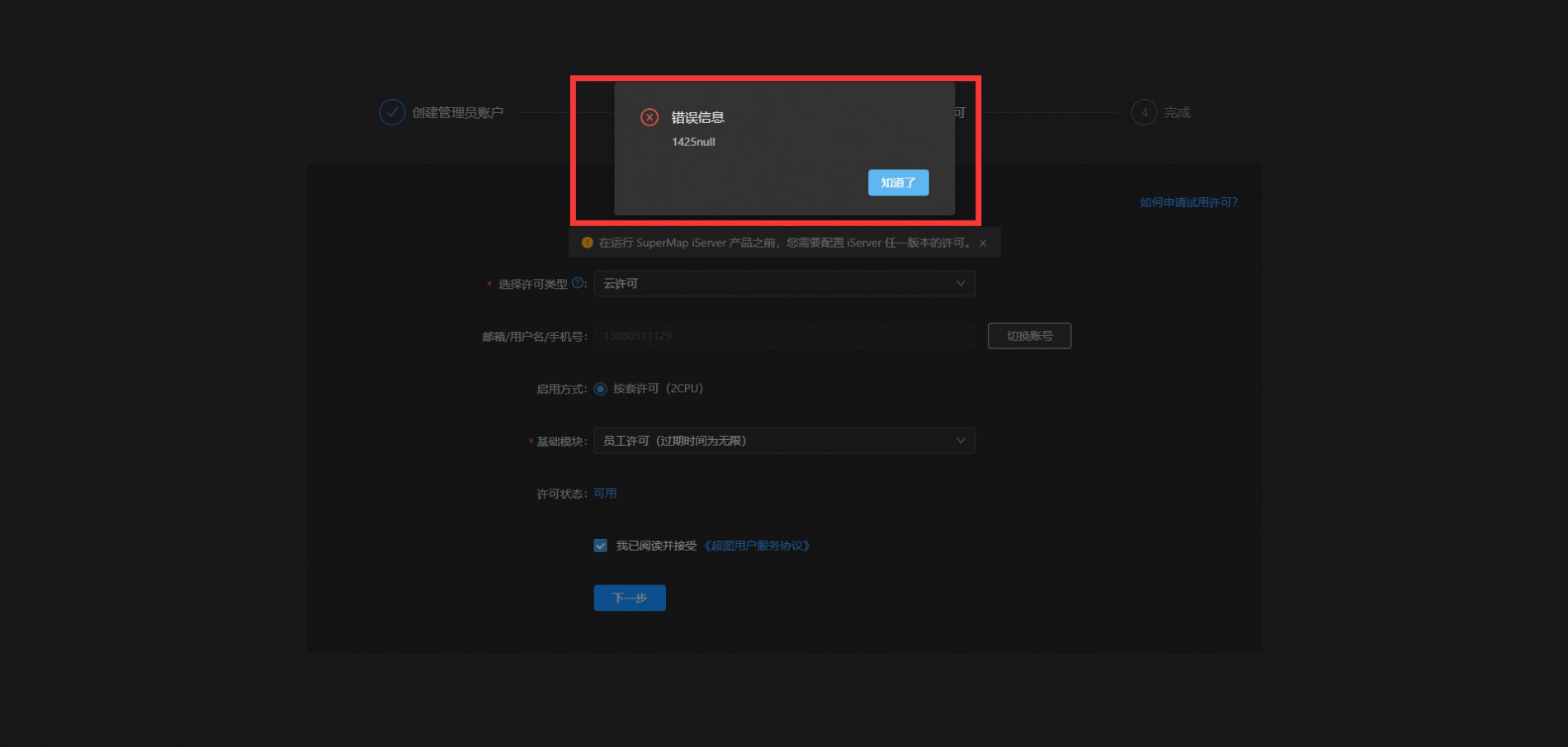The height and width of the screenshot is (747, 1568).
Task: Click the 1425null error message text
Action: pos(693,142)
